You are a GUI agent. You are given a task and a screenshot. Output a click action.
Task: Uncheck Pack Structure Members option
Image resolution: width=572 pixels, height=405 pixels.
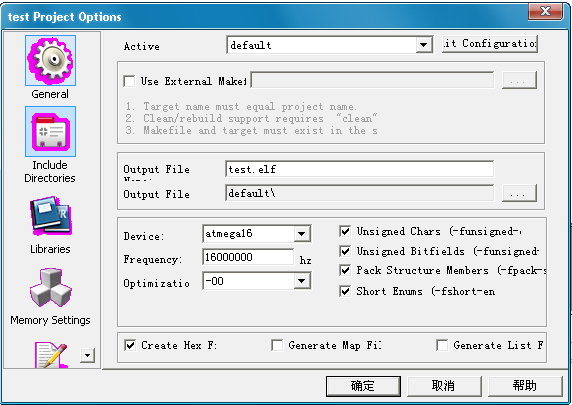pos(345,270)
